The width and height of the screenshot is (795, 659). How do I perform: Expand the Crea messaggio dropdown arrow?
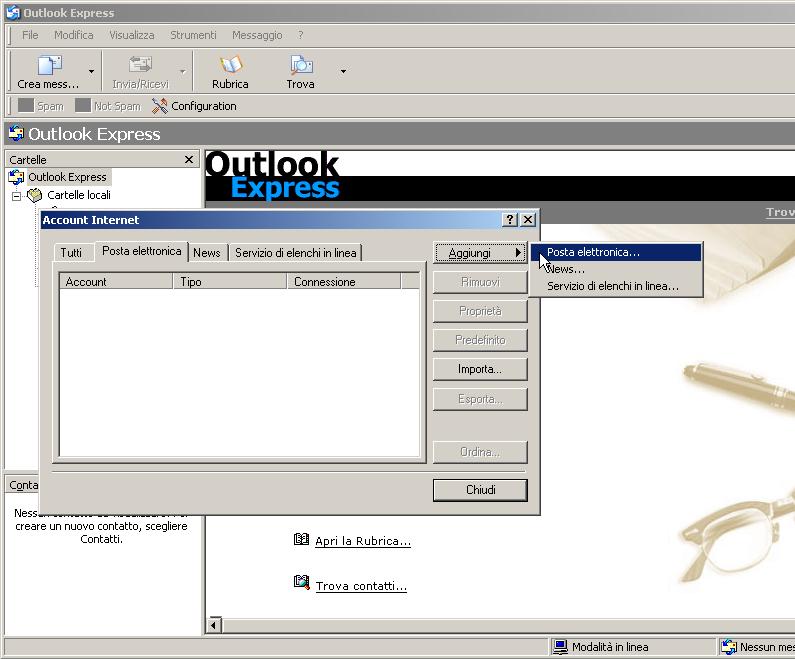pos(92,72)
